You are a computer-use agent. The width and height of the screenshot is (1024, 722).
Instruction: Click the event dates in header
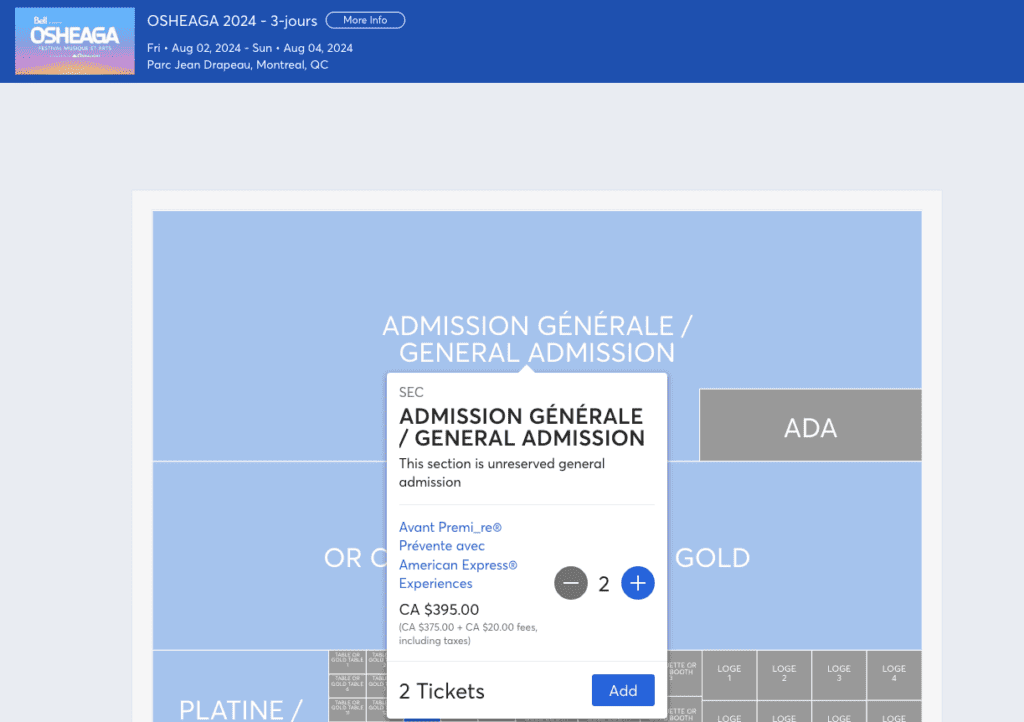tap(250, 47)
